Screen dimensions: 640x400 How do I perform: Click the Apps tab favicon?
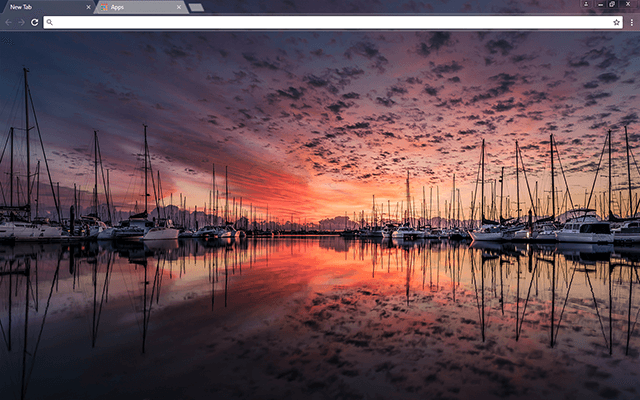(104, 7)
